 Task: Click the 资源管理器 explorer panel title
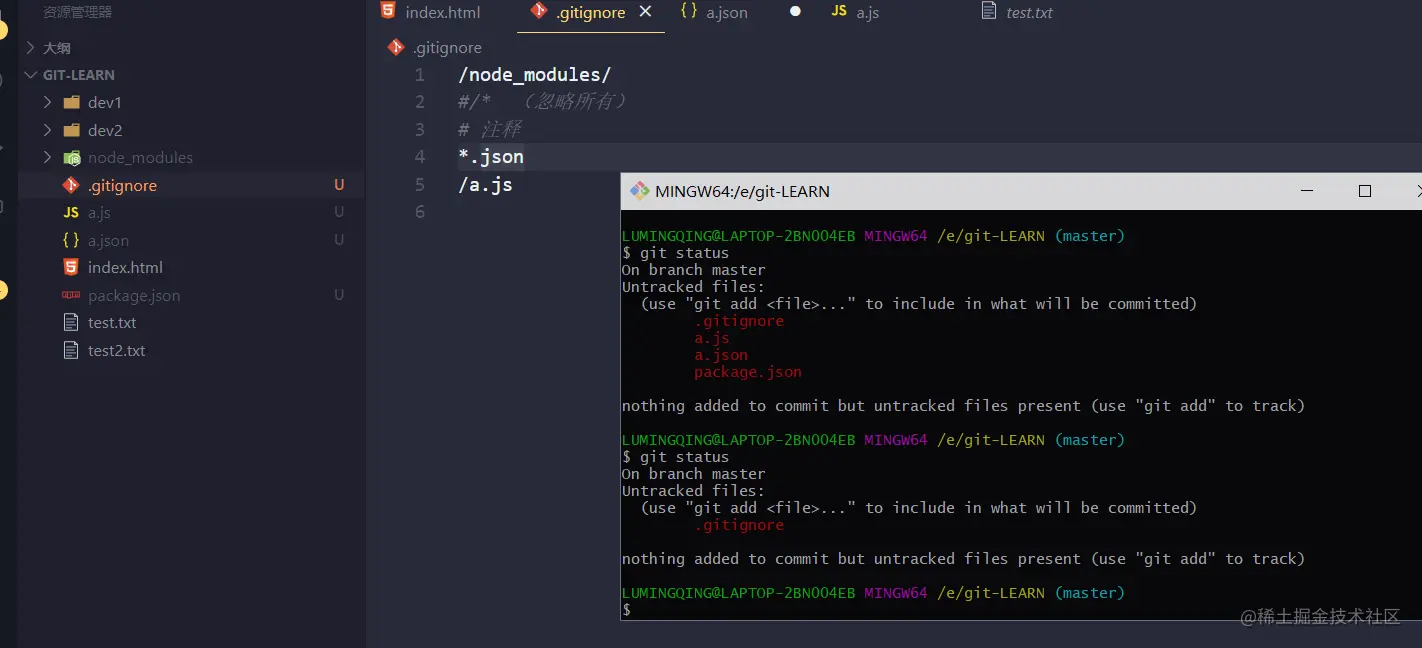click(77, 12)
